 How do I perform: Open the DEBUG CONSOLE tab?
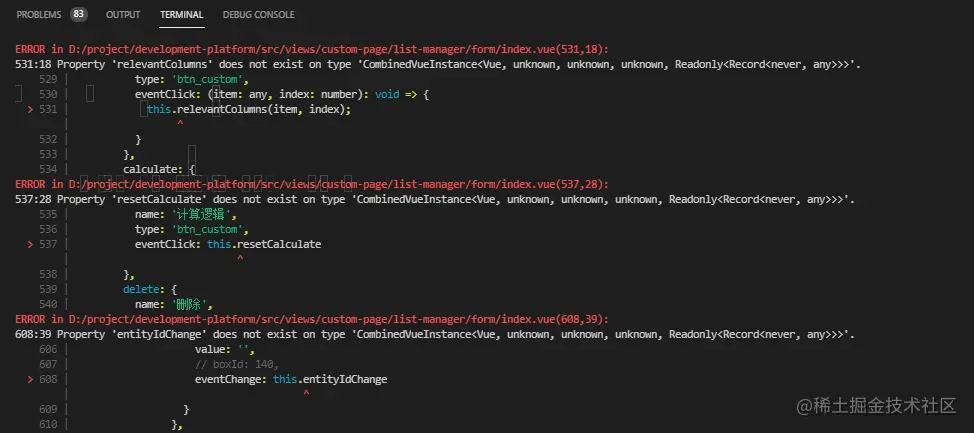coord(258,14)
